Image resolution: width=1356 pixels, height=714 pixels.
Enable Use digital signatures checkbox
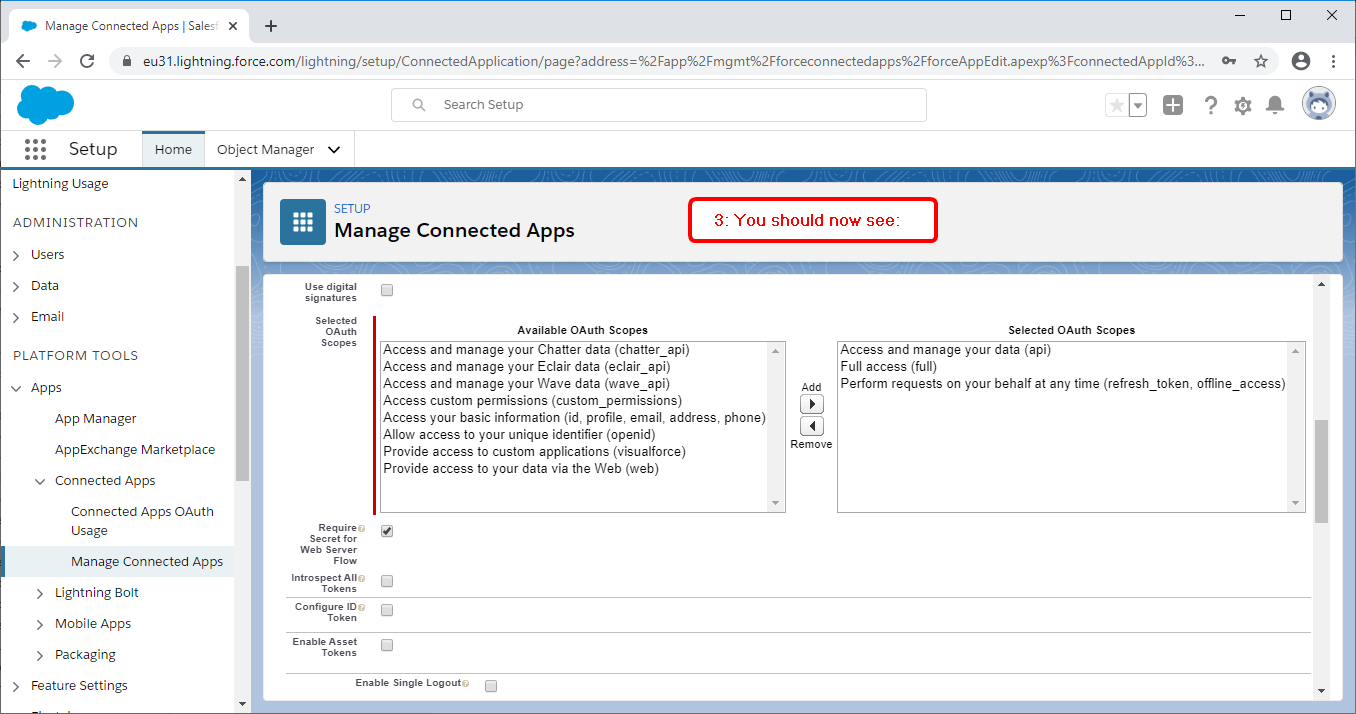(x=387, y=291)
